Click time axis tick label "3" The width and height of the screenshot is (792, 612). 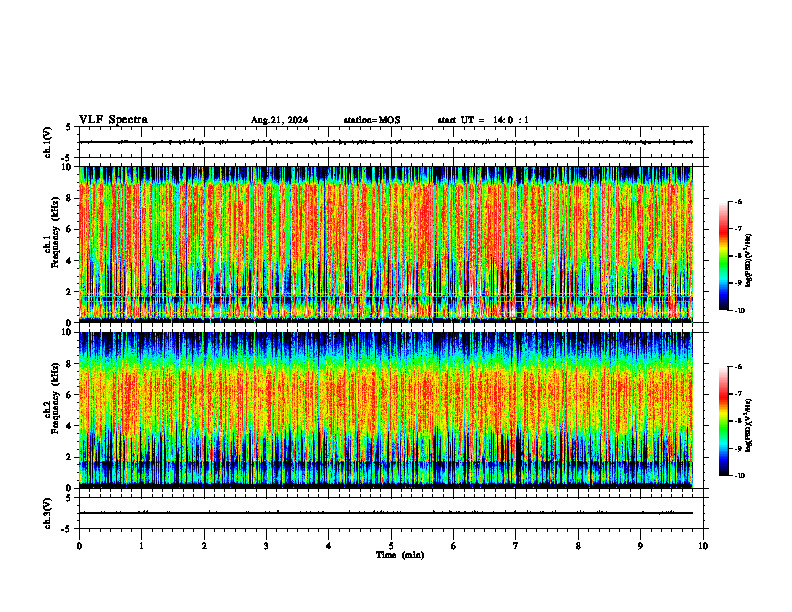click(x=266, y=546)
